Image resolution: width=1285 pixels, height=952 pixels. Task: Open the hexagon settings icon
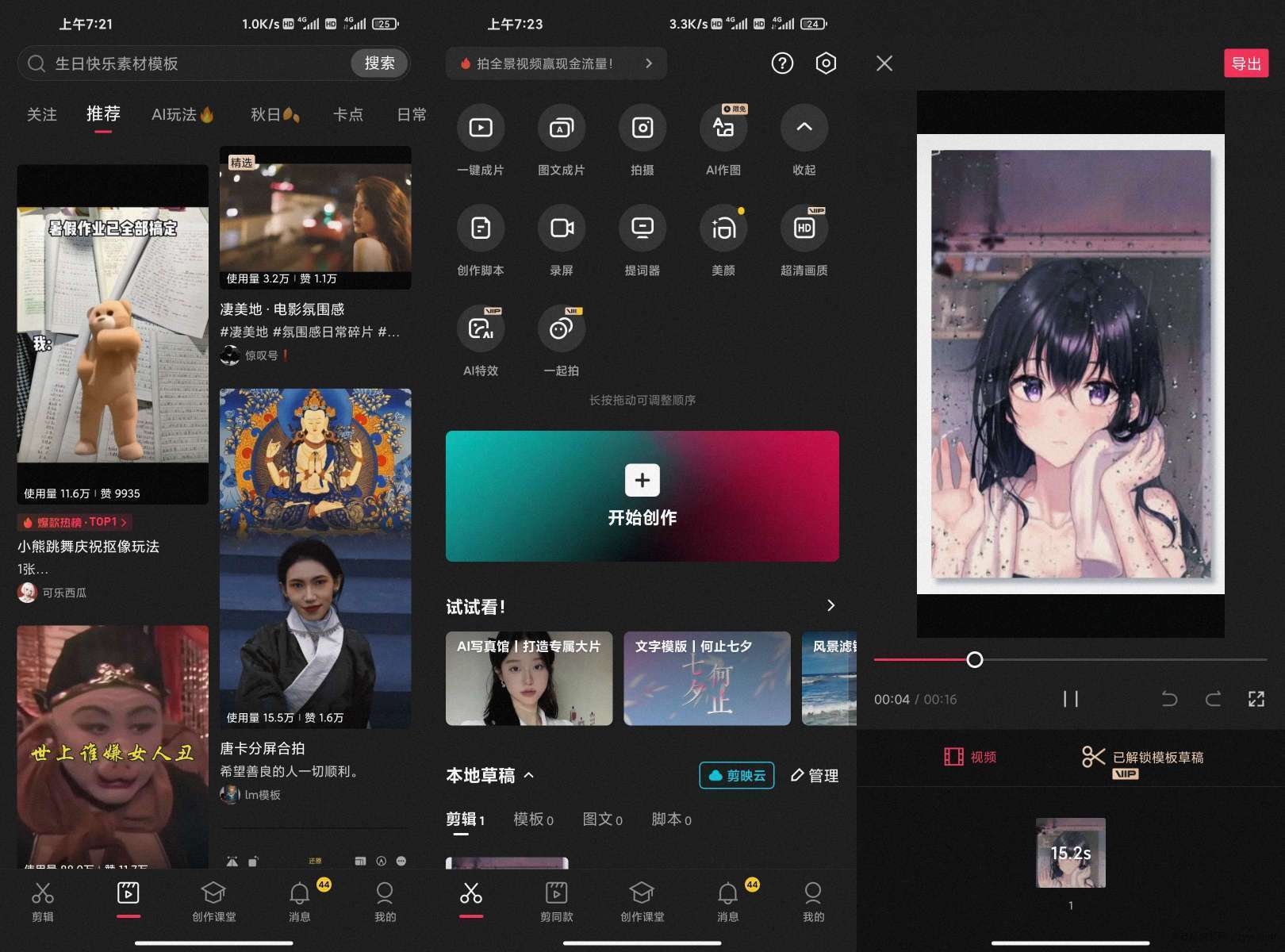[x=826, y=63]
